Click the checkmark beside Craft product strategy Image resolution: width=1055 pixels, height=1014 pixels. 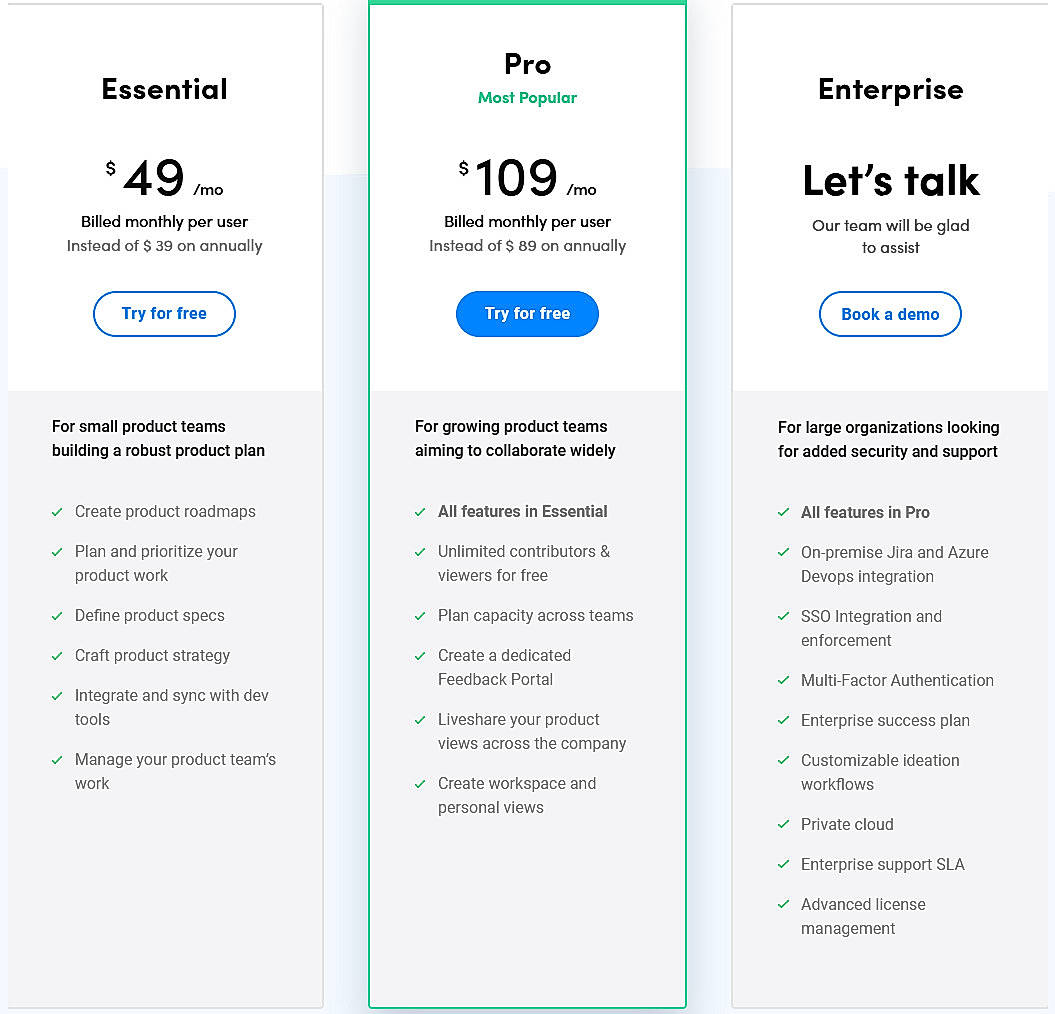[58, 656]
